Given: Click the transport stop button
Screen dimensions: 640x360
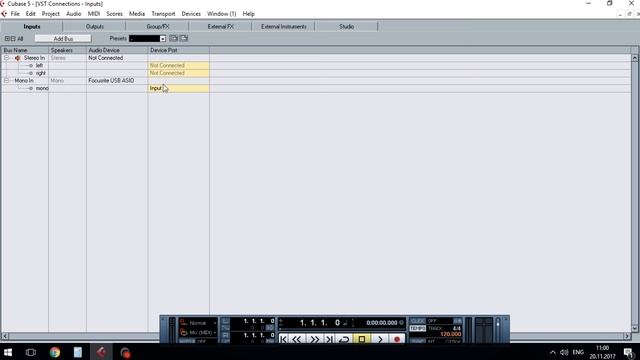Looking at the screenshot, I should tap(362, 339).
